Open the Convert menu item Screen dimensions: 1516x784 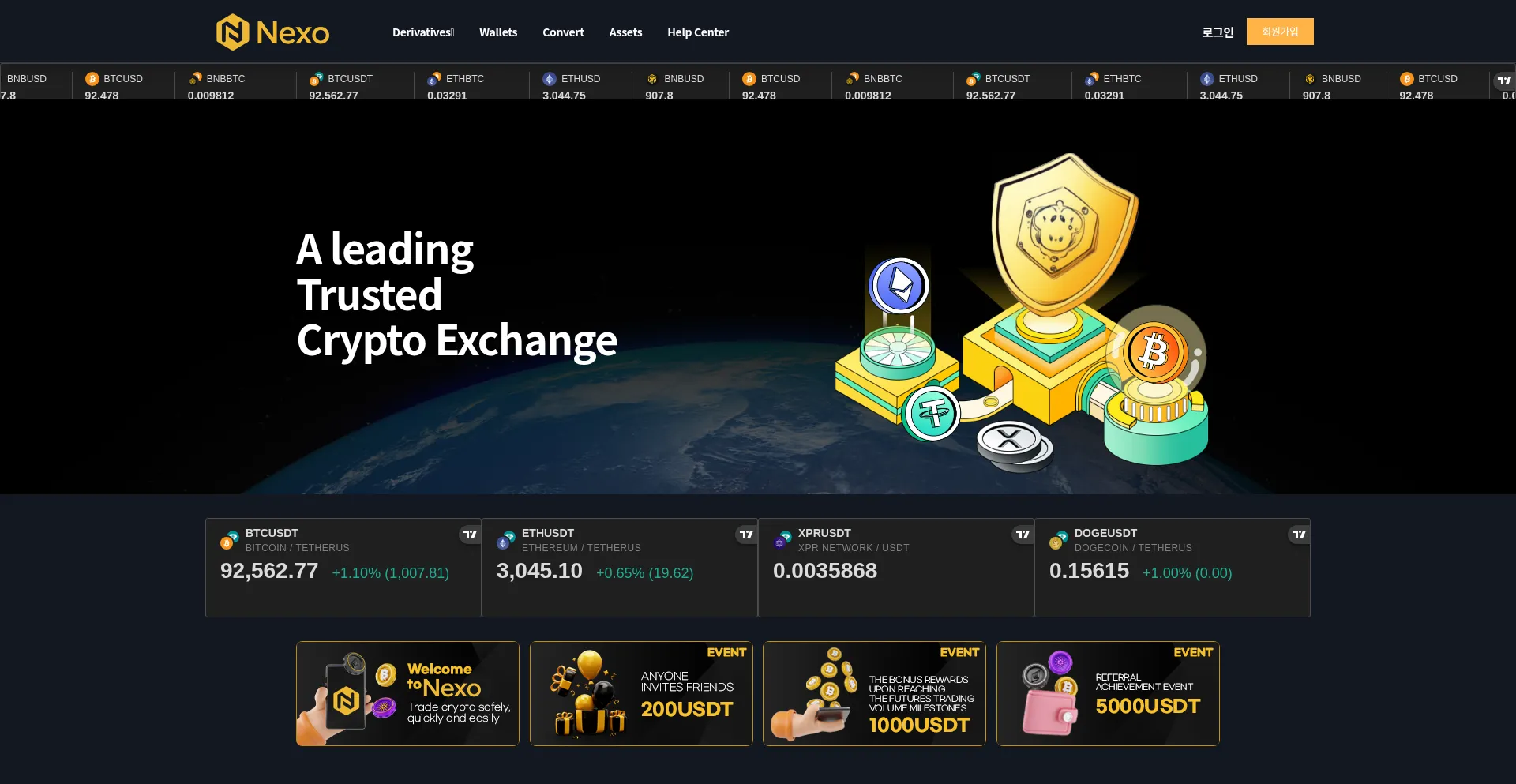click(x=563, y=32)
